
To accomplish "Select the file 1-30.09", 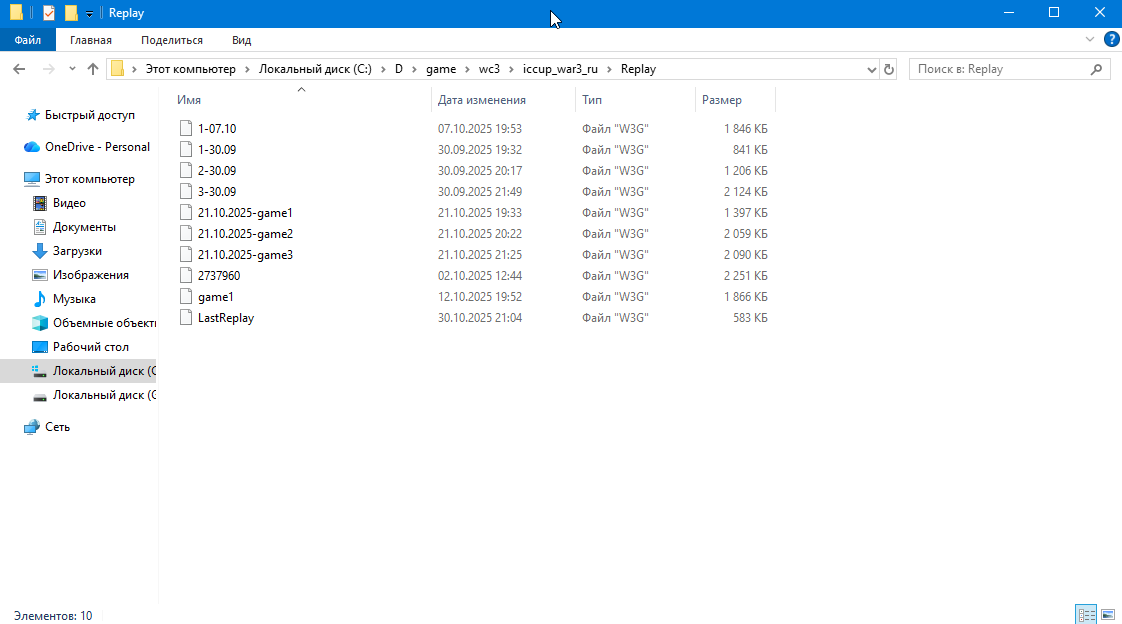I will (x=217, y=150).
